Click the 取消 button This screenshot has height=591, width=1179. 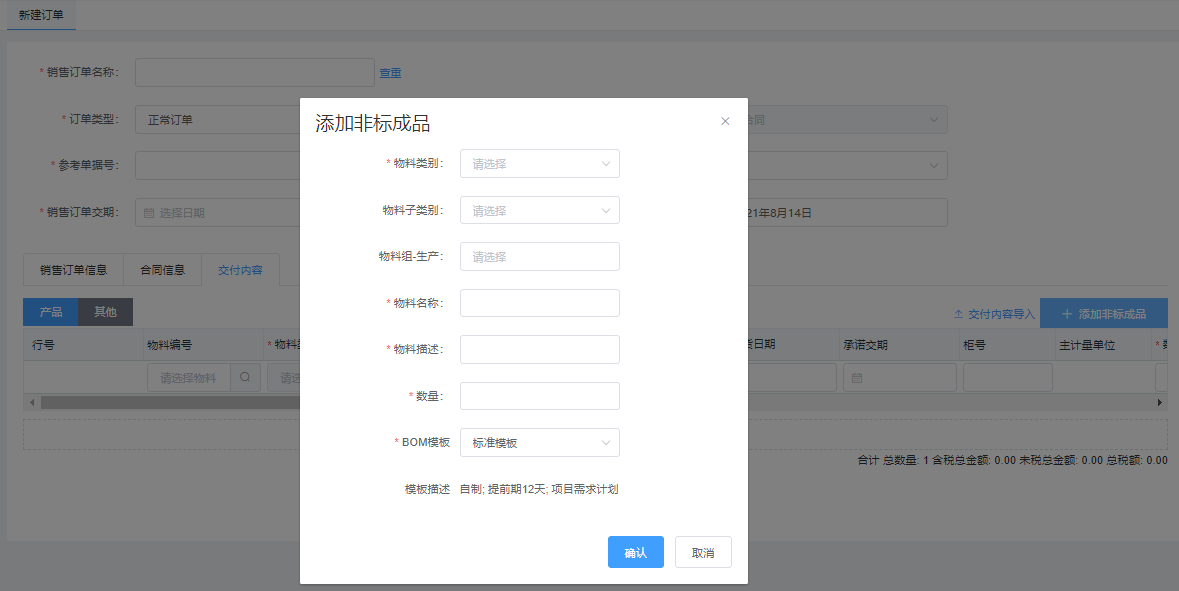point(703,552)
